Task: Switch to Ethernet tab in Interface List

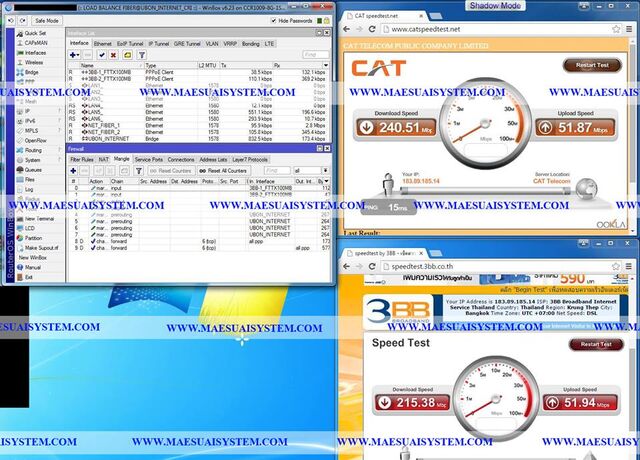Action: coord(102,44)
